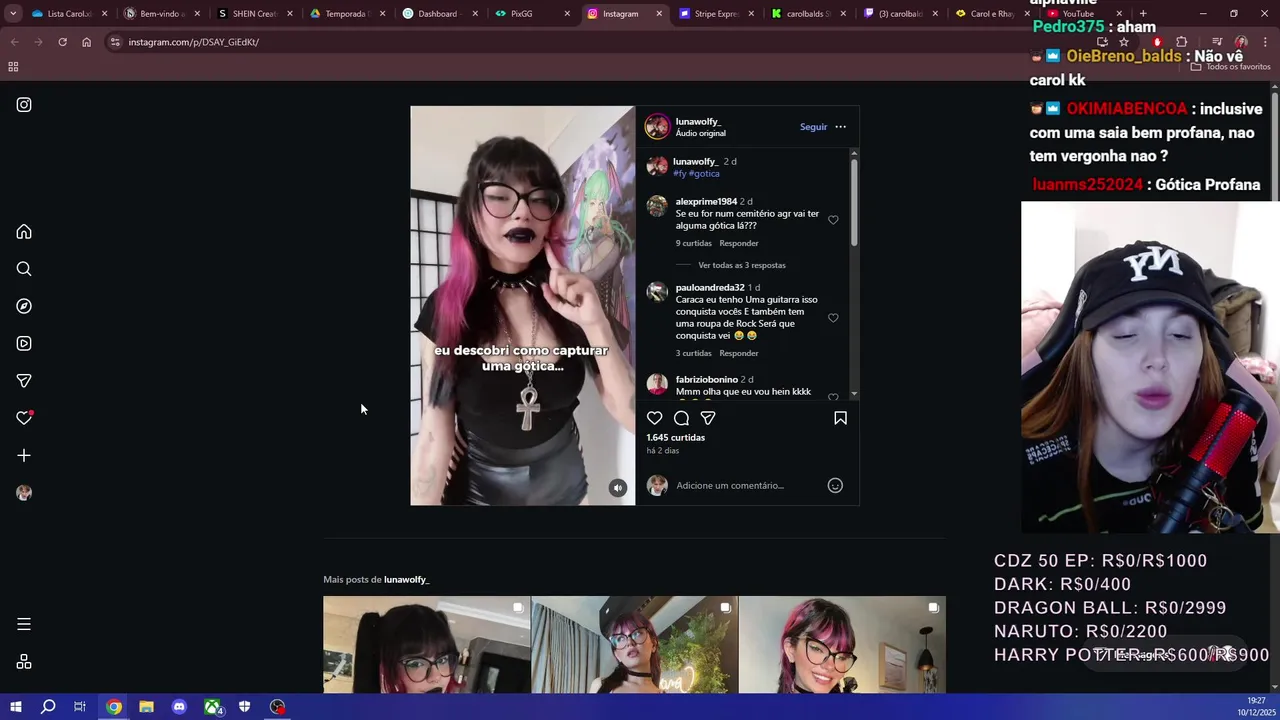Open the Windows Start button
This screenshot has height=720, width=1280.
15,707
